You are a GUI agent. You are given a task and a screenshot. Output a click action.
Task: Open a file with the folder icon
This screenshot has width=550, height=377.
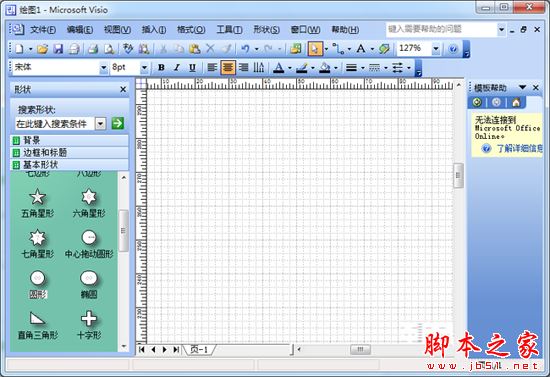click(x=43, y=49)
